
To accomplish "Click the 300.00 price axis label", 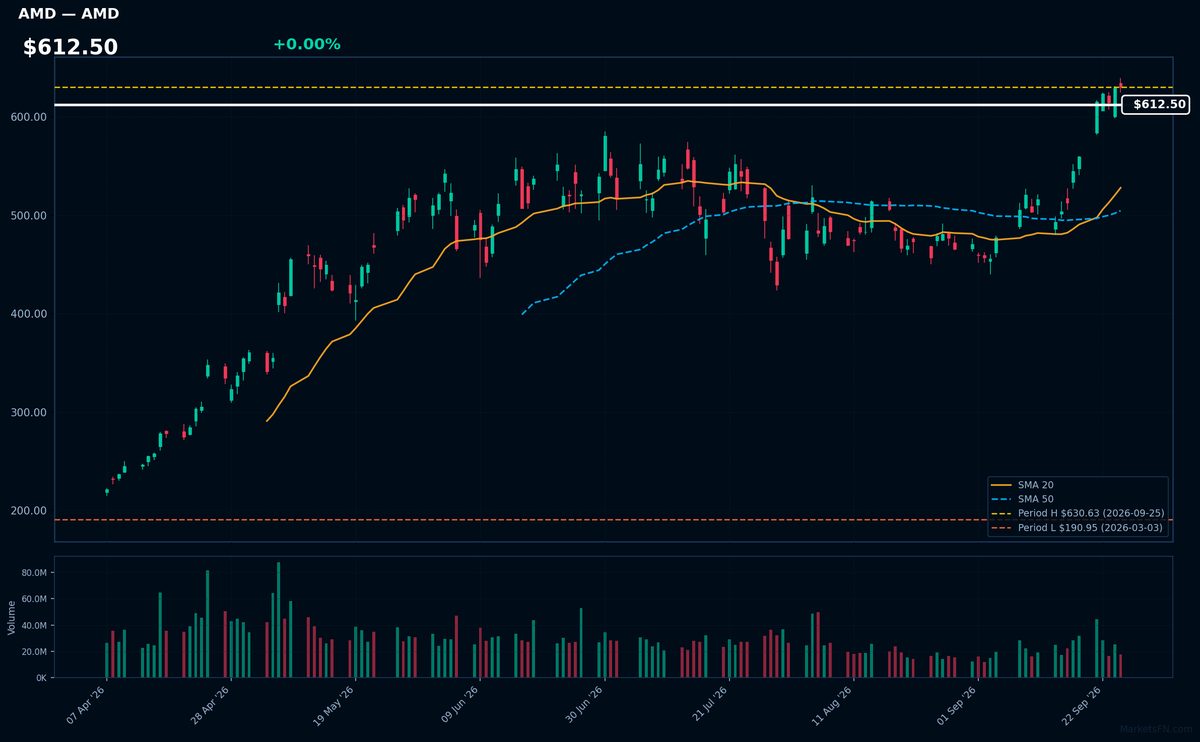I will pos(28,412).
